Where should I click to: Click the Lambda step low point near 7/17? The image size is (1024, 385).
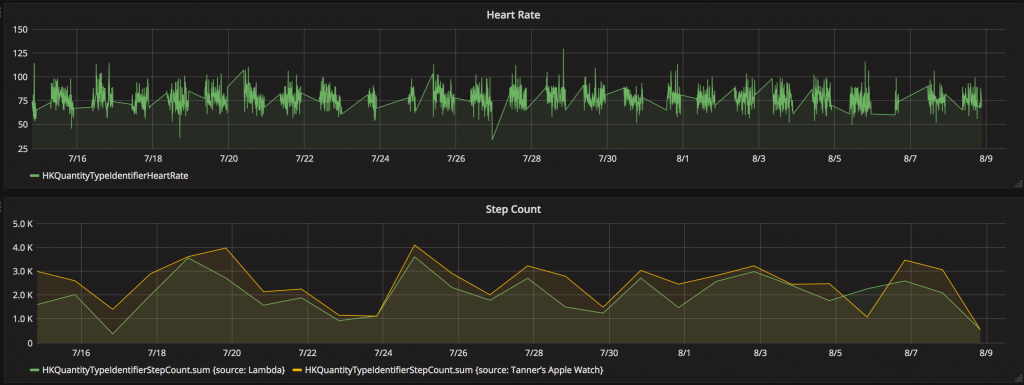[112, 333]
